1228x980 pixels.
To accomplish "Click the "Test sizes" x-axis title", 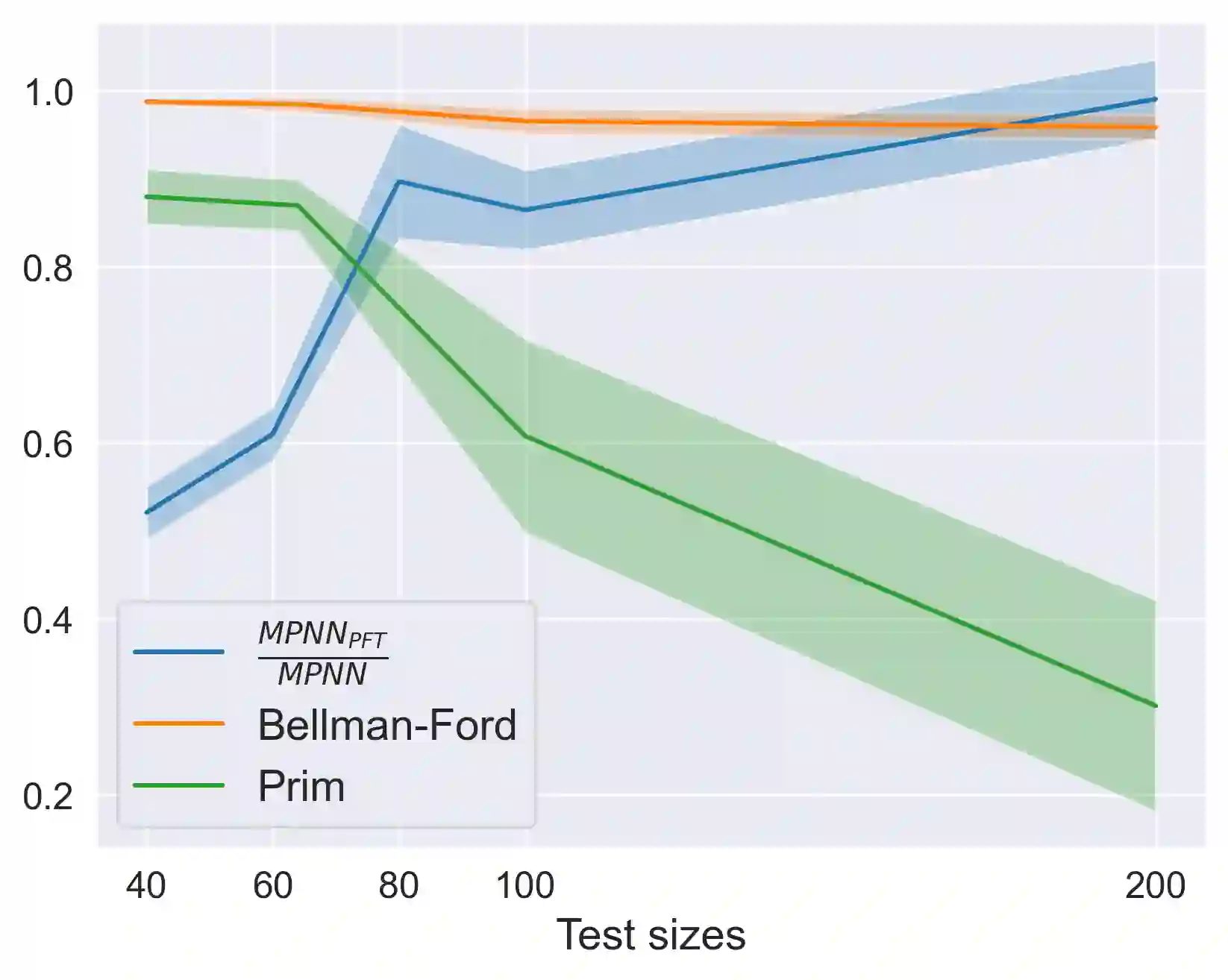I will click(x=651, y=935).
